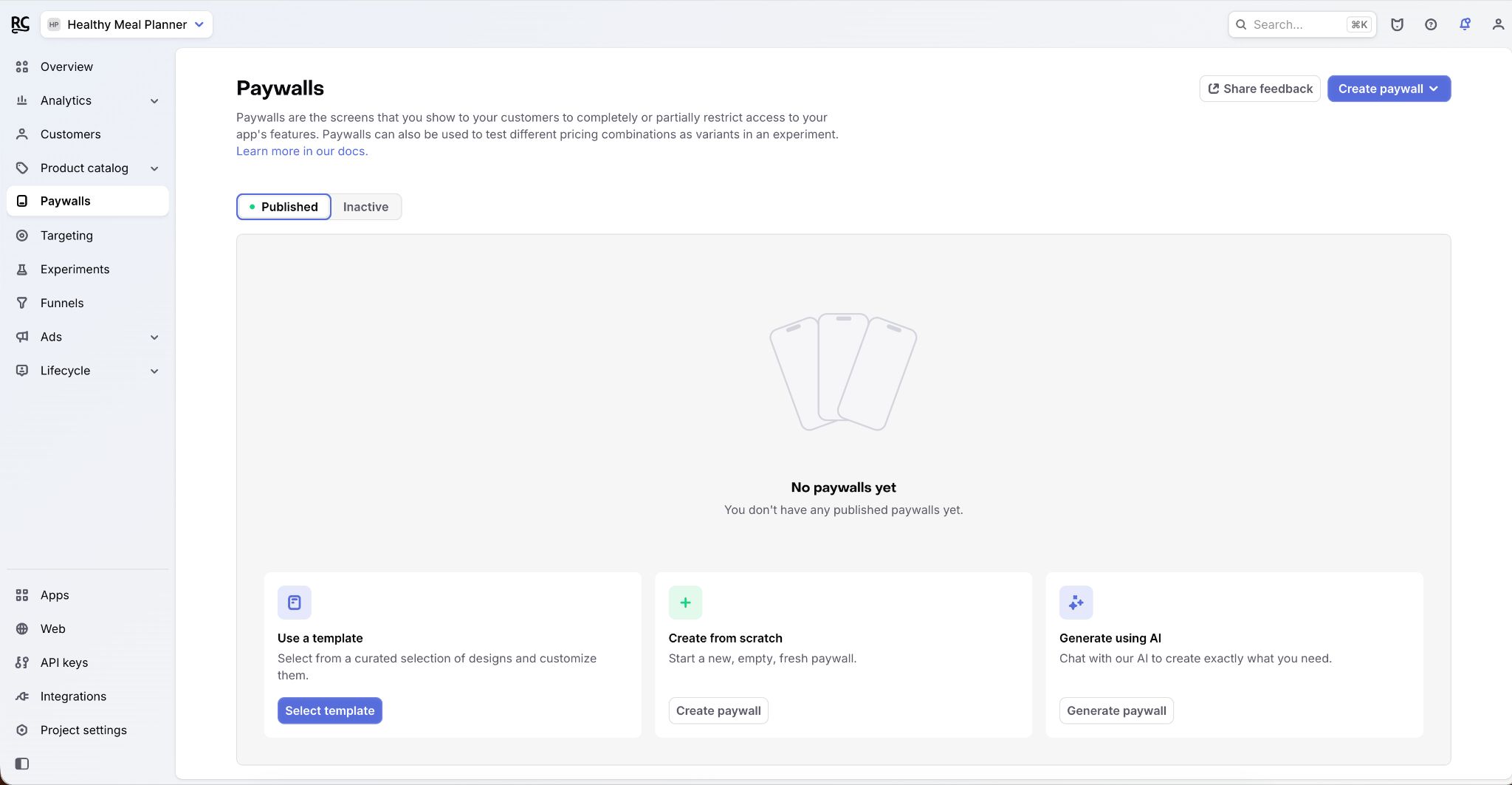Click the RevenueCat RC logo

(x=20, y=24)
